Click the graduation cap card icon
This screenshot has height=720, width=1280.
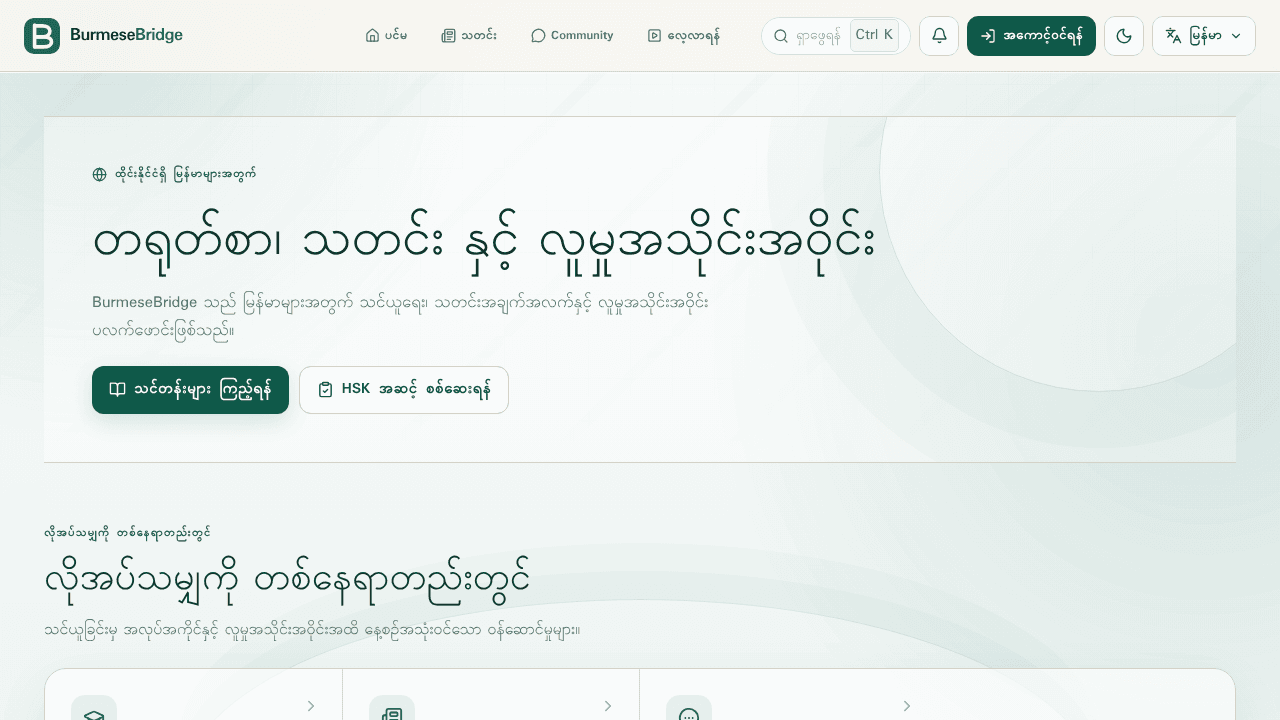[94, 708]
